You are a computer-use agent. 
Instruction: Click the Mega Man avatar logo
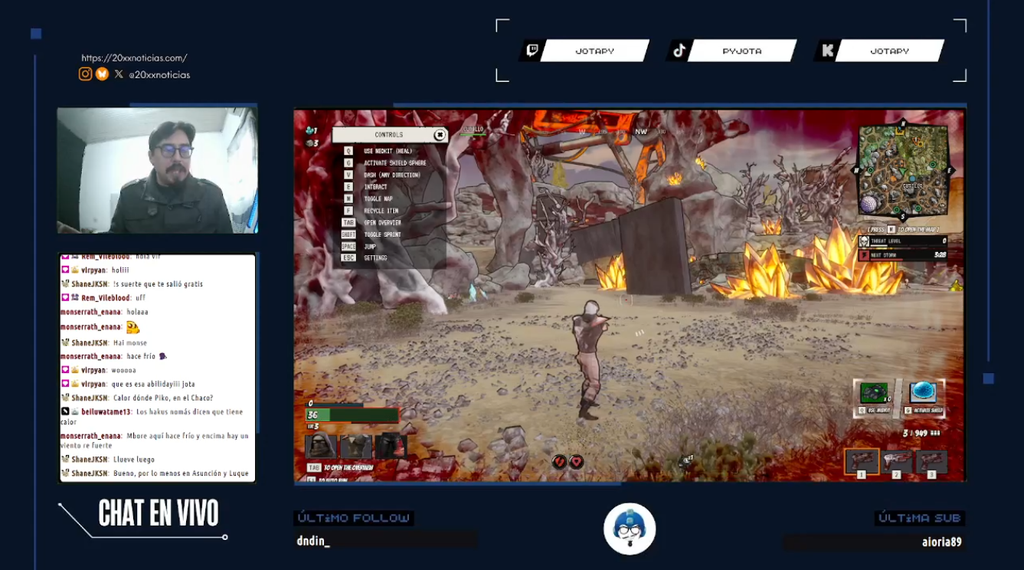[630, 529]
